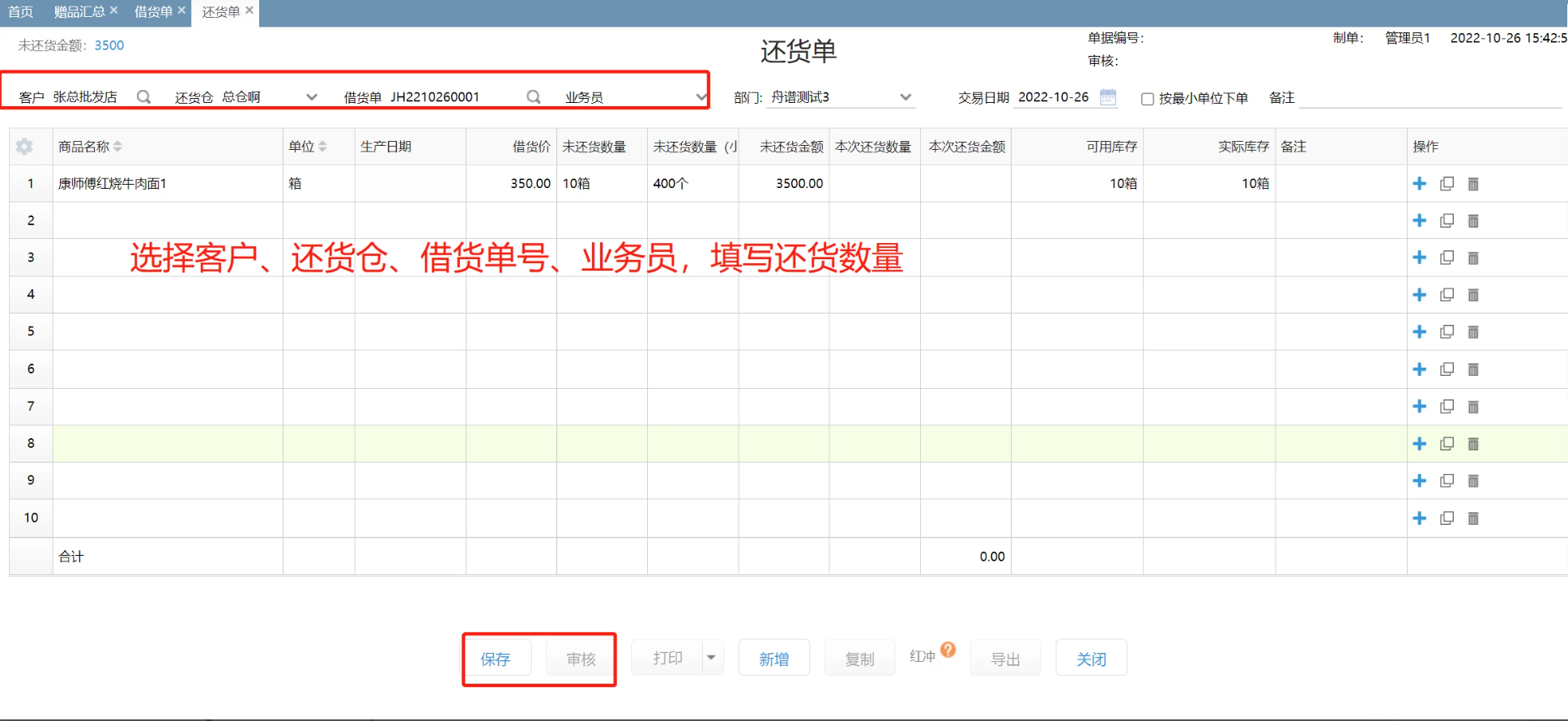Go to the 首页 tab
Image resolution: width=1568 pixels, height=721 pixels.
[20, 11]
